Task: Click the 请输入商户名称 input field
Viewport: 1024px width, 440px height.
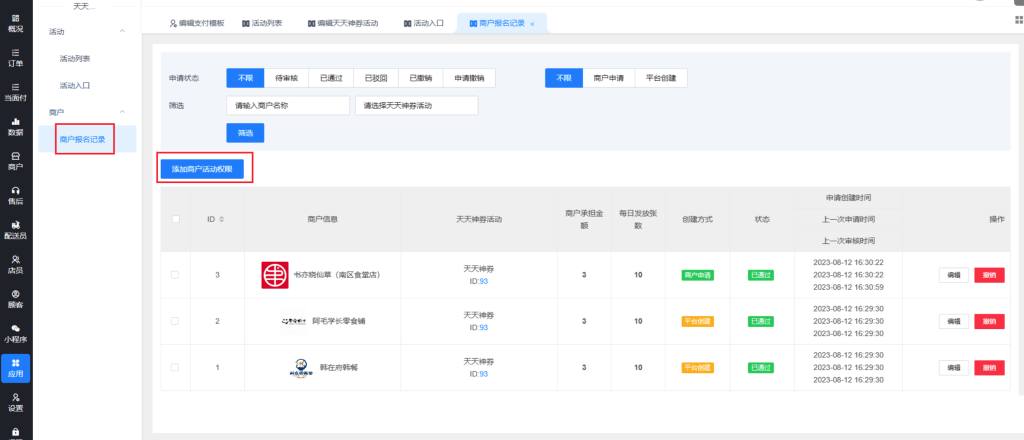Action: [287, 105]
